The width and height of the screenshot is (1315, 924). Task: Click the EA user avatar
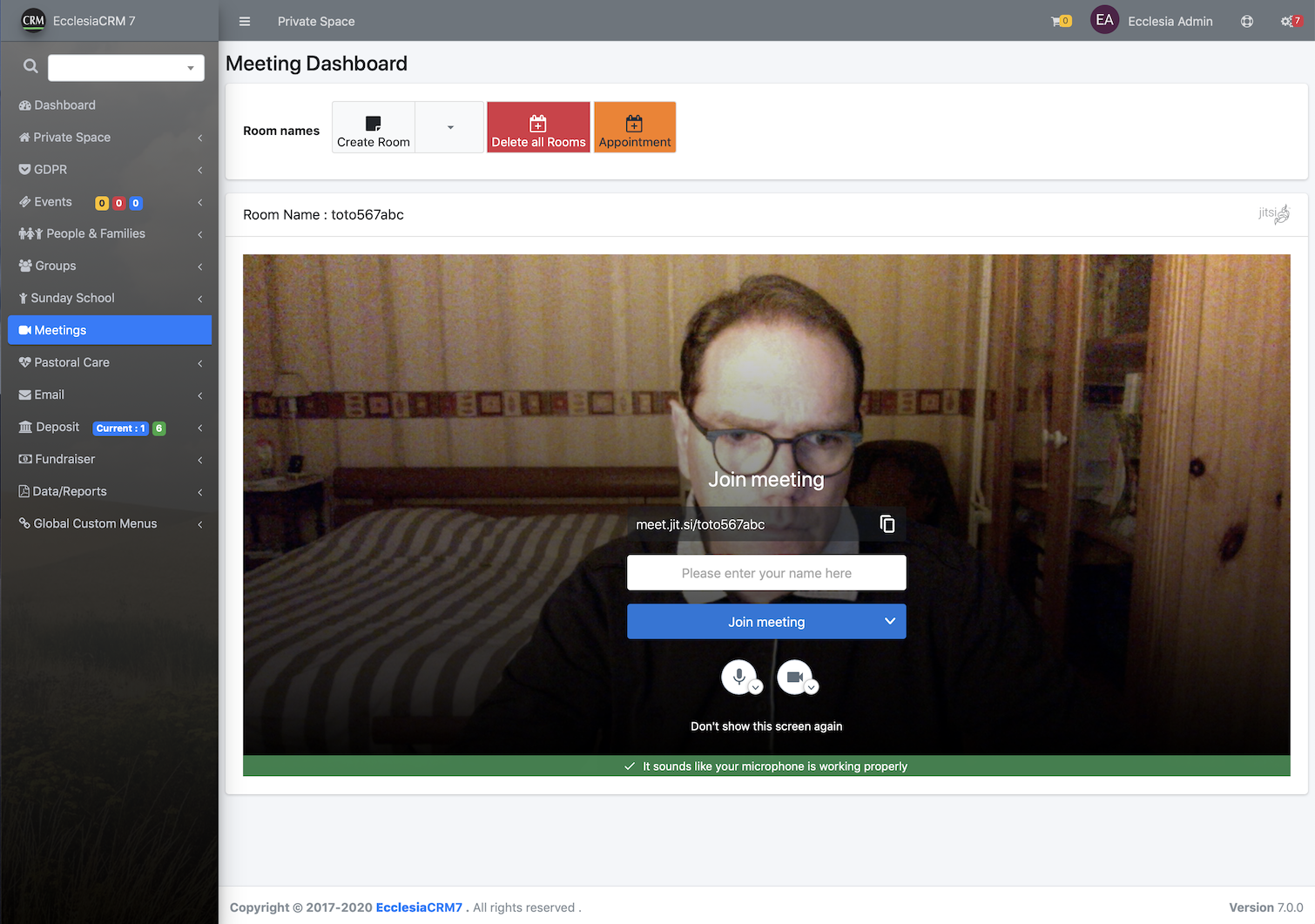(1104, 20)
